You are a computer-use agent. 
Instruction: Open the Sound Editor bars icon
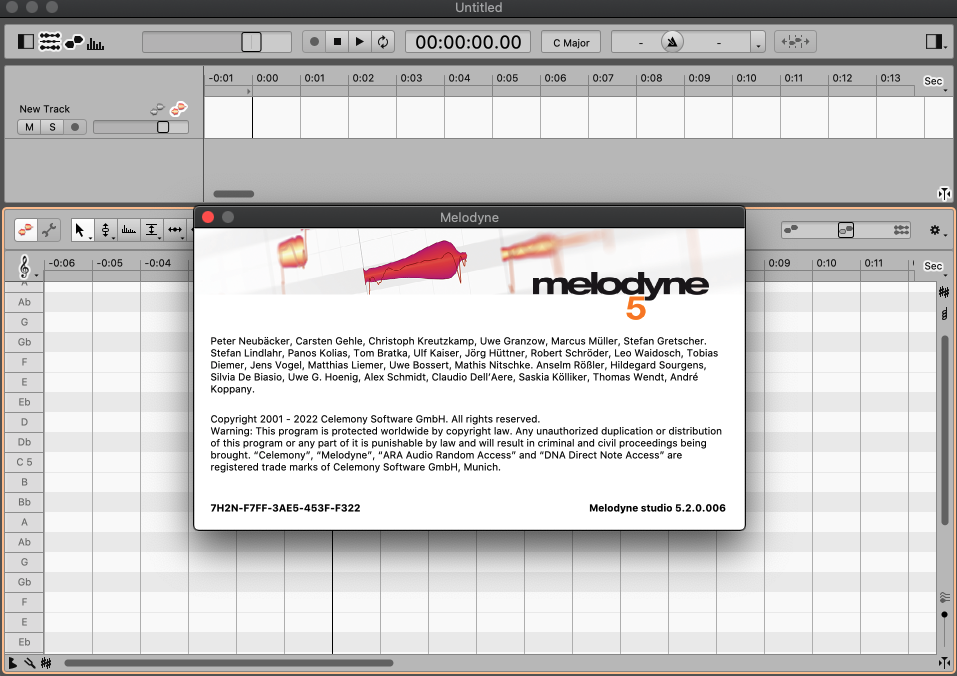tap(95, 43)
